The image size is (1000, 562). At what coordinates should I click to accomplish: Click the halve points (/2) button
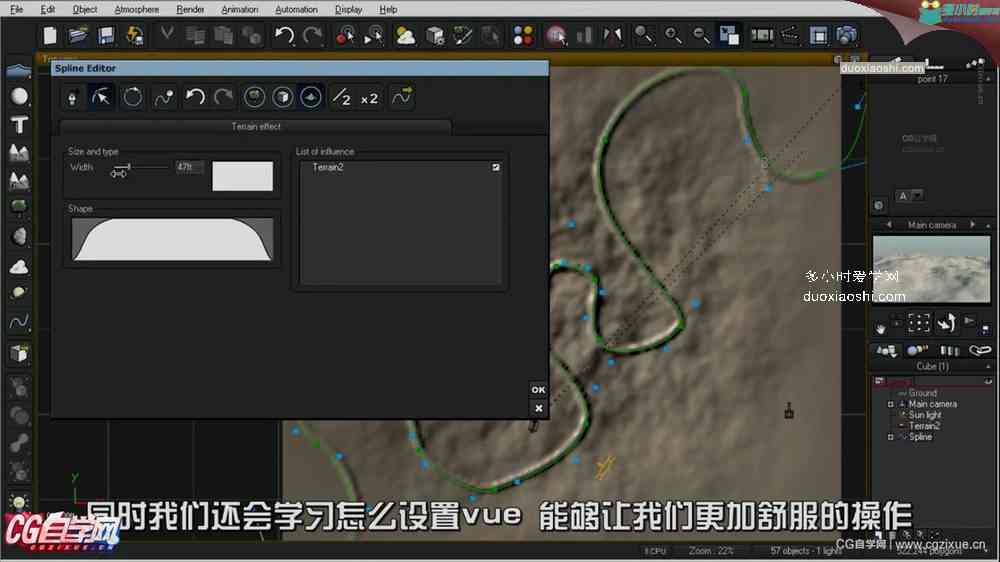coord(342,98)
